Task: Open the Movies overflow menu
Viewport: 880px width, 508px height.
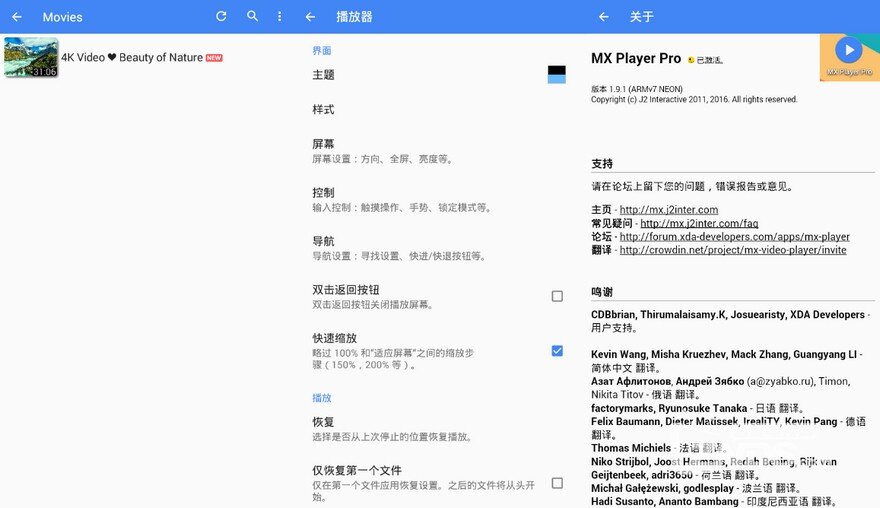Action: (279, 16)
